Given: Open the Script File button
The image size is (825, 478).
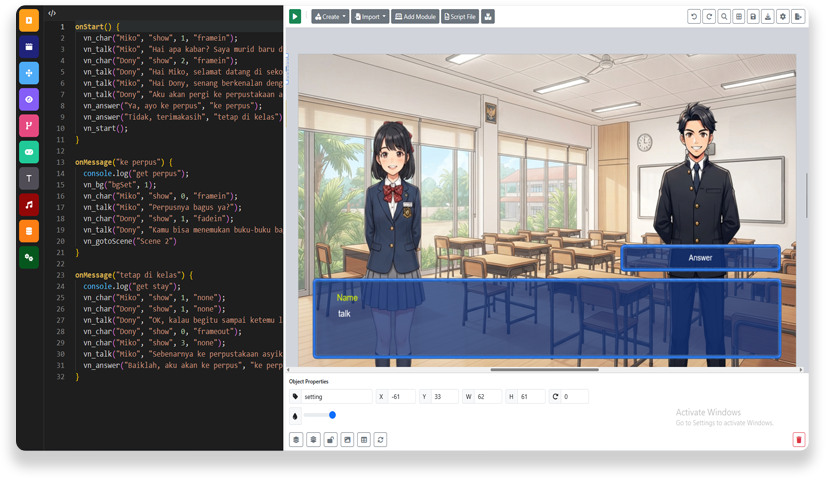Looking at the screenshot, I should (x=460, y=17).
